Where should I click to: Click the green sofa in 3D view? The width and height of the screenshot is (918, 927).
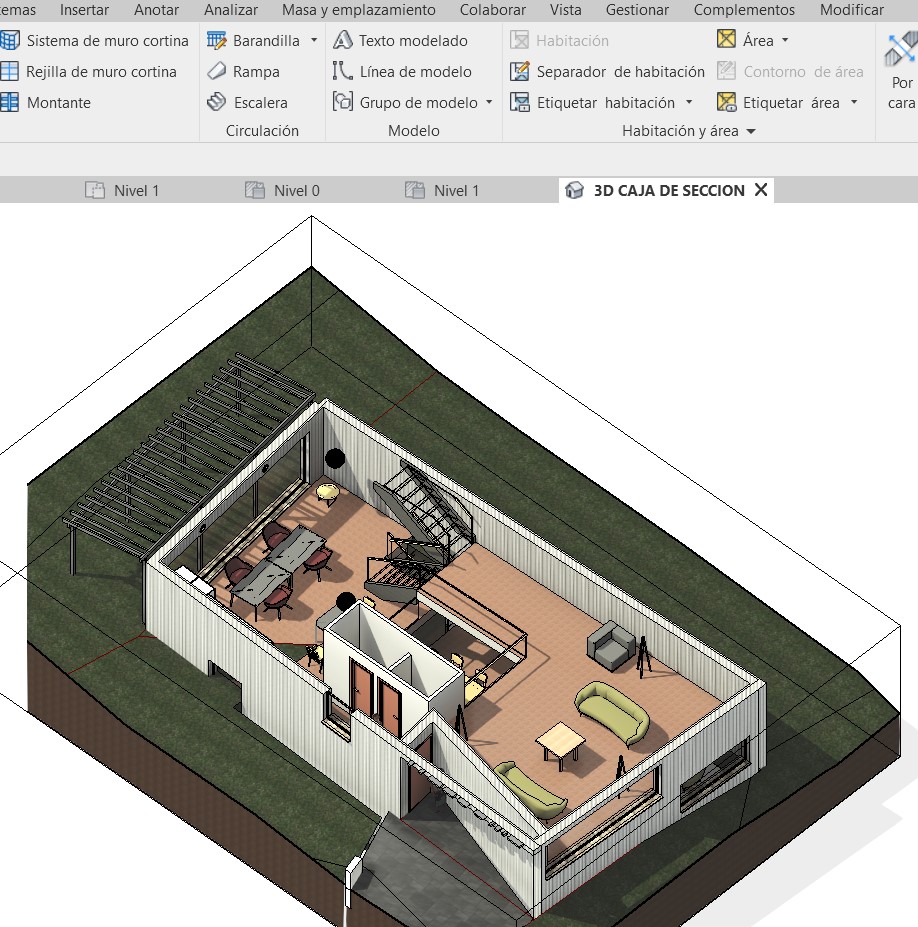click(612, 711)
